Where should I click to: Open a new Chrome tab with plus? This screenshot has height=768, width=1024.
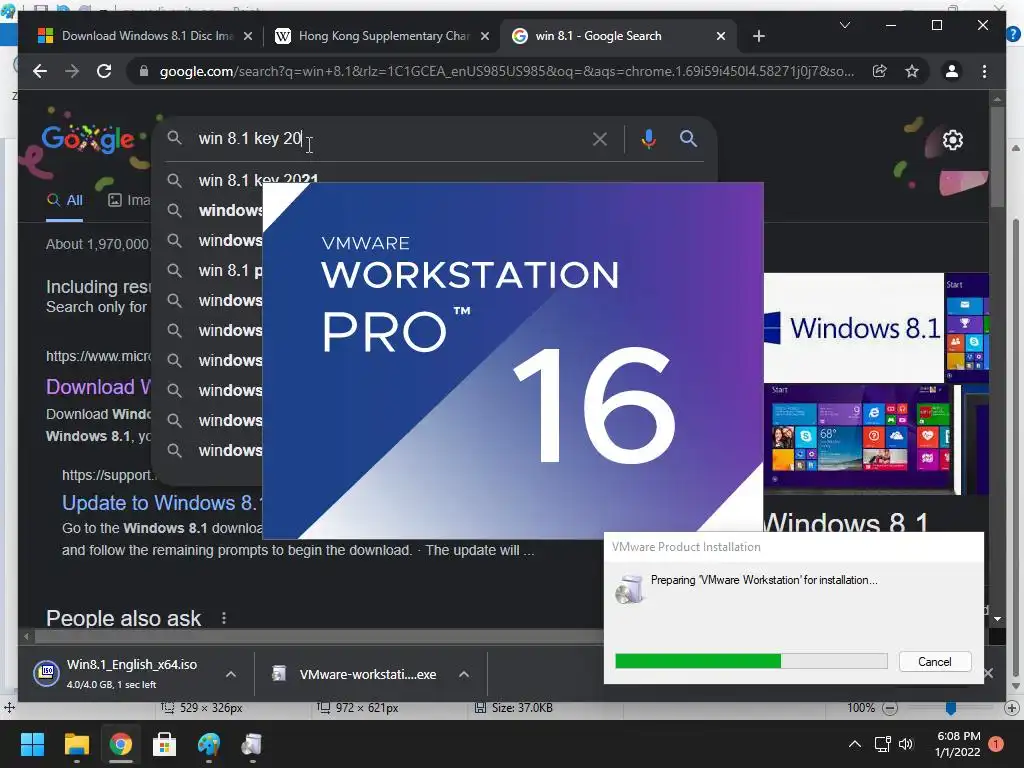tap(758, 36)
